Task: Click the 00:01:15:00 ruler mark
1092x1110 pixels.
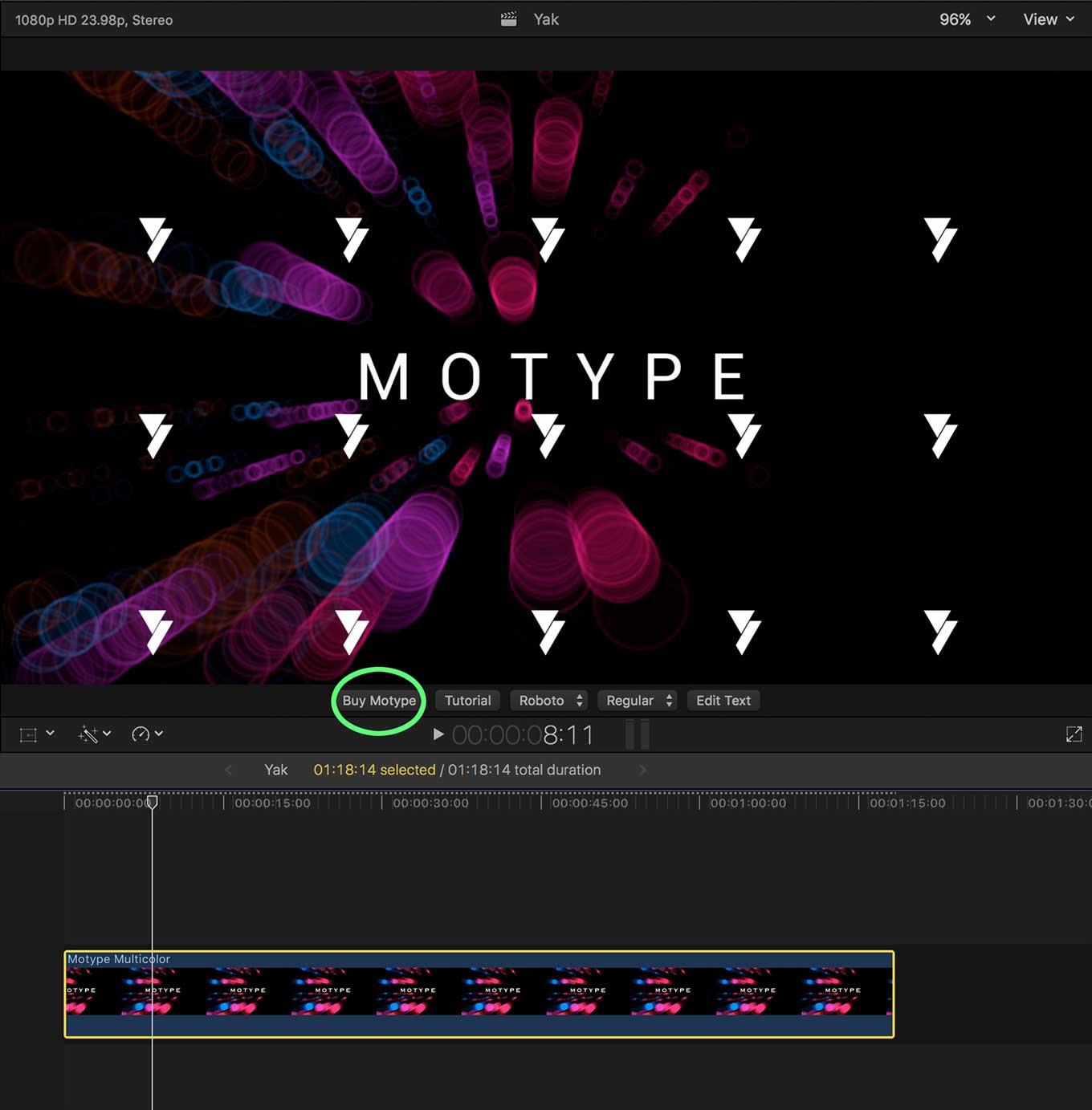Action: tap(907, 803)
